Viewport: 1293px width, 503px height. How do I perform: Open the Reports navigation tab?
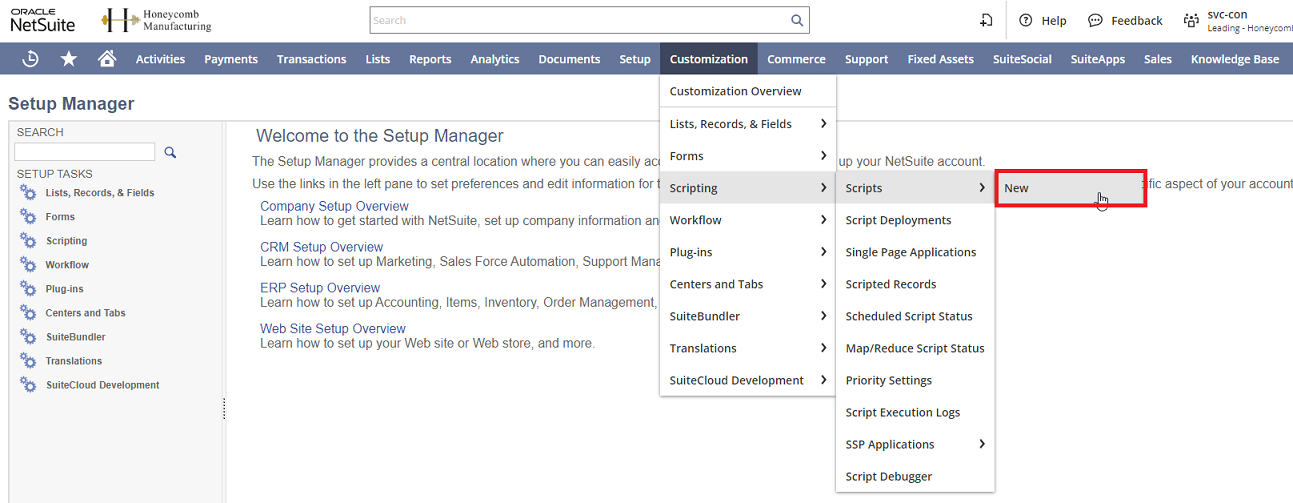click(x=430, y=59)
